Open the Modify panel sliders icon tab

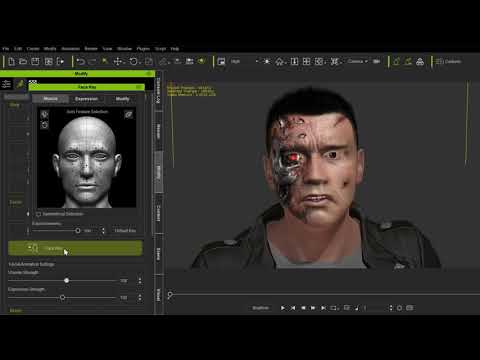tap(6, 84)
